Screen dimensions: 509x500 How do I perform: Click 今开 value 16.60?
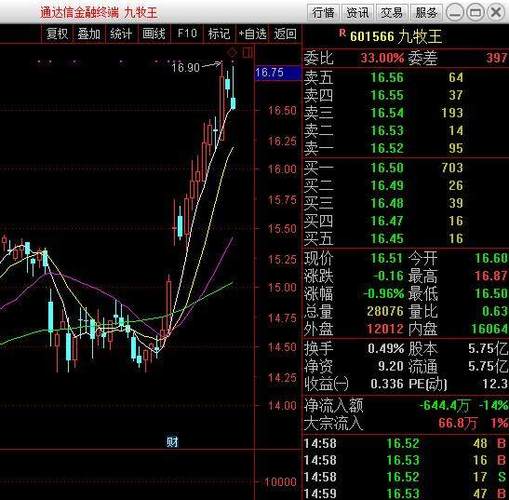pyautogui.click(x=491, y=258)
